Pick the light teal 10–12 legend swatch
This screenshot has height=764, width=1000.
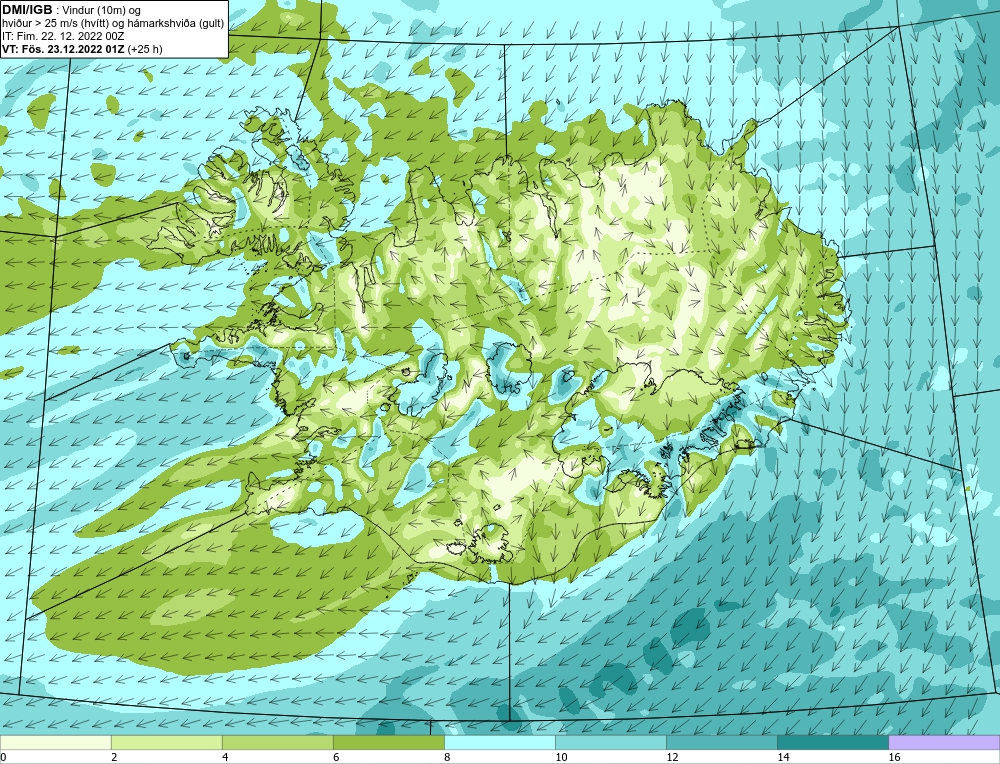[610, 742]
